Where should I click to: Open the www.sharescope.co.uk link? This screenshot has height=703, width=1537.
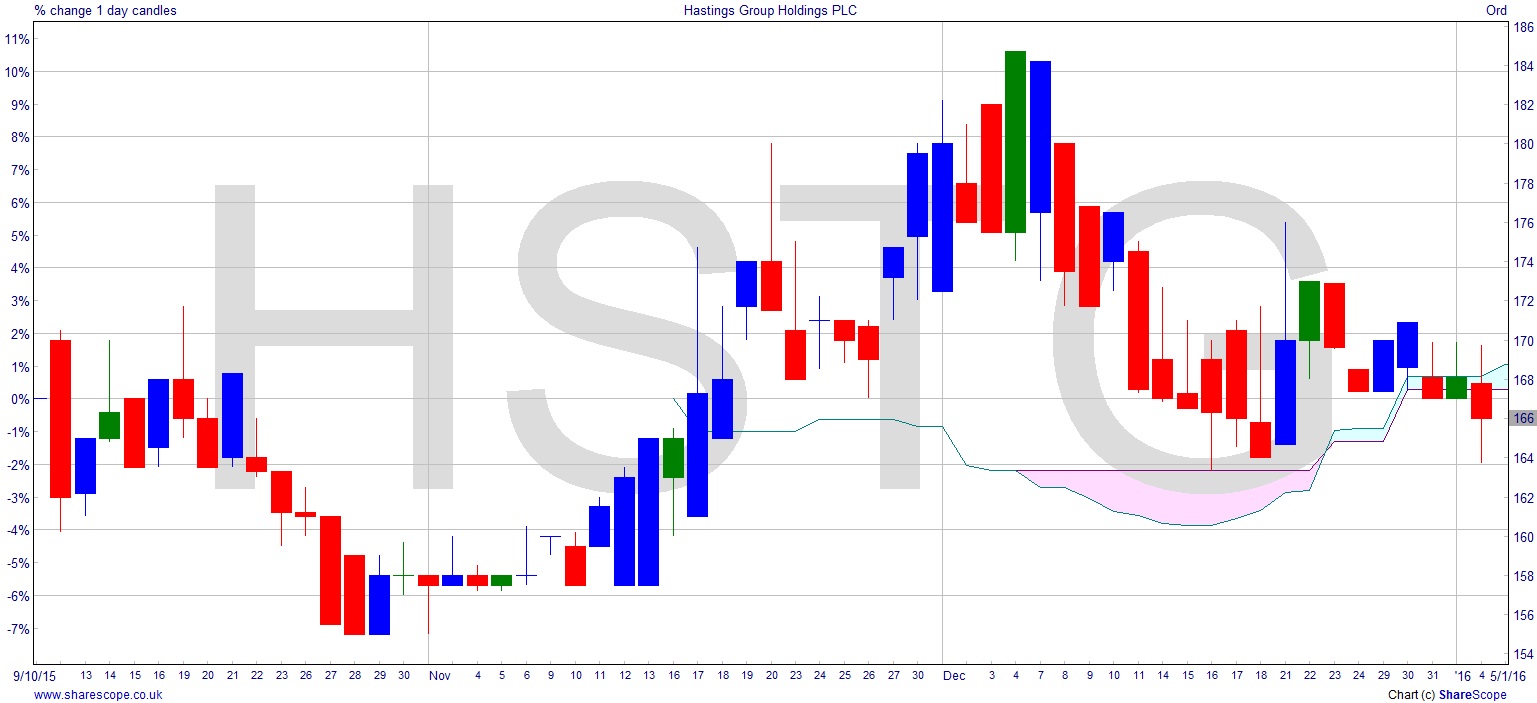pyautogui.click(x=98, y=694)
